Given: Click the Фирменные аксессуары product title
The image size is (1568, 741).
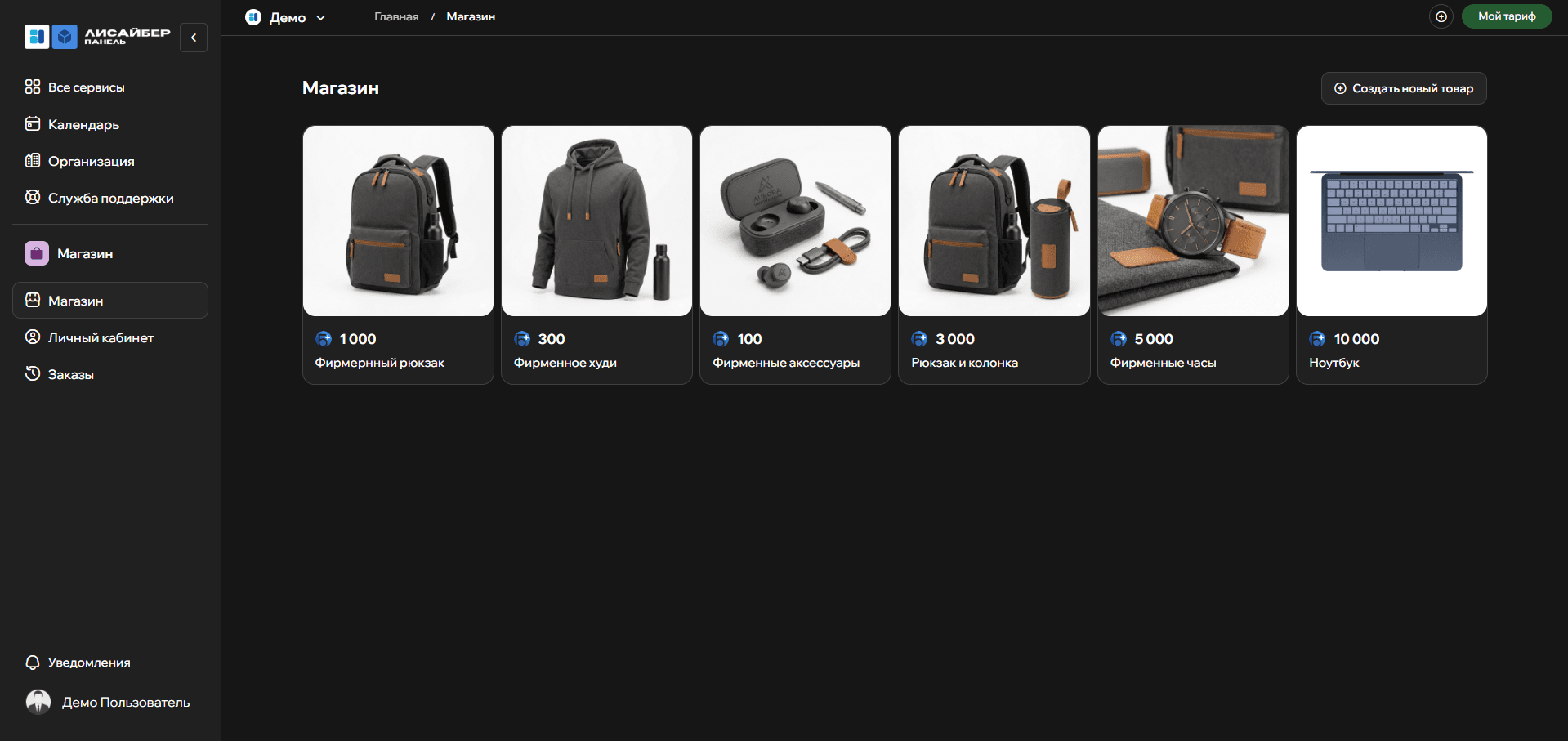Looking at the screenshot, I should click(786, 363).
